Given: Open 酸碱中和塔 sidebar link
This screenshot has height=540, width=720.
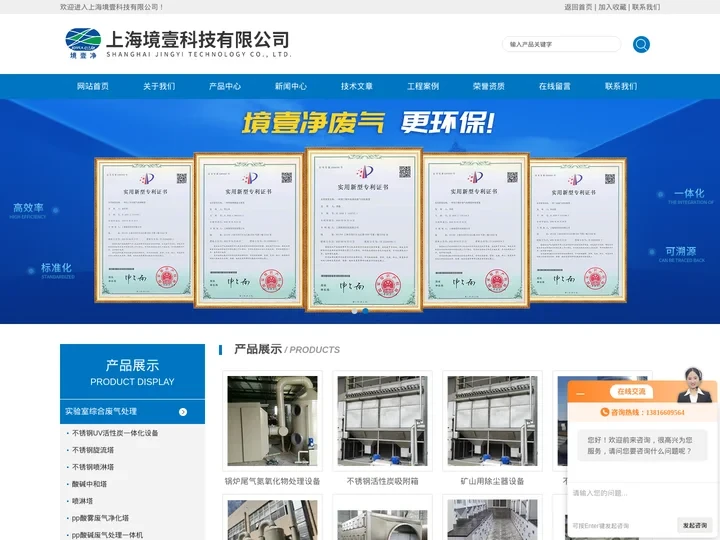Looking at the screenshot, I should [x=90, y=484].
